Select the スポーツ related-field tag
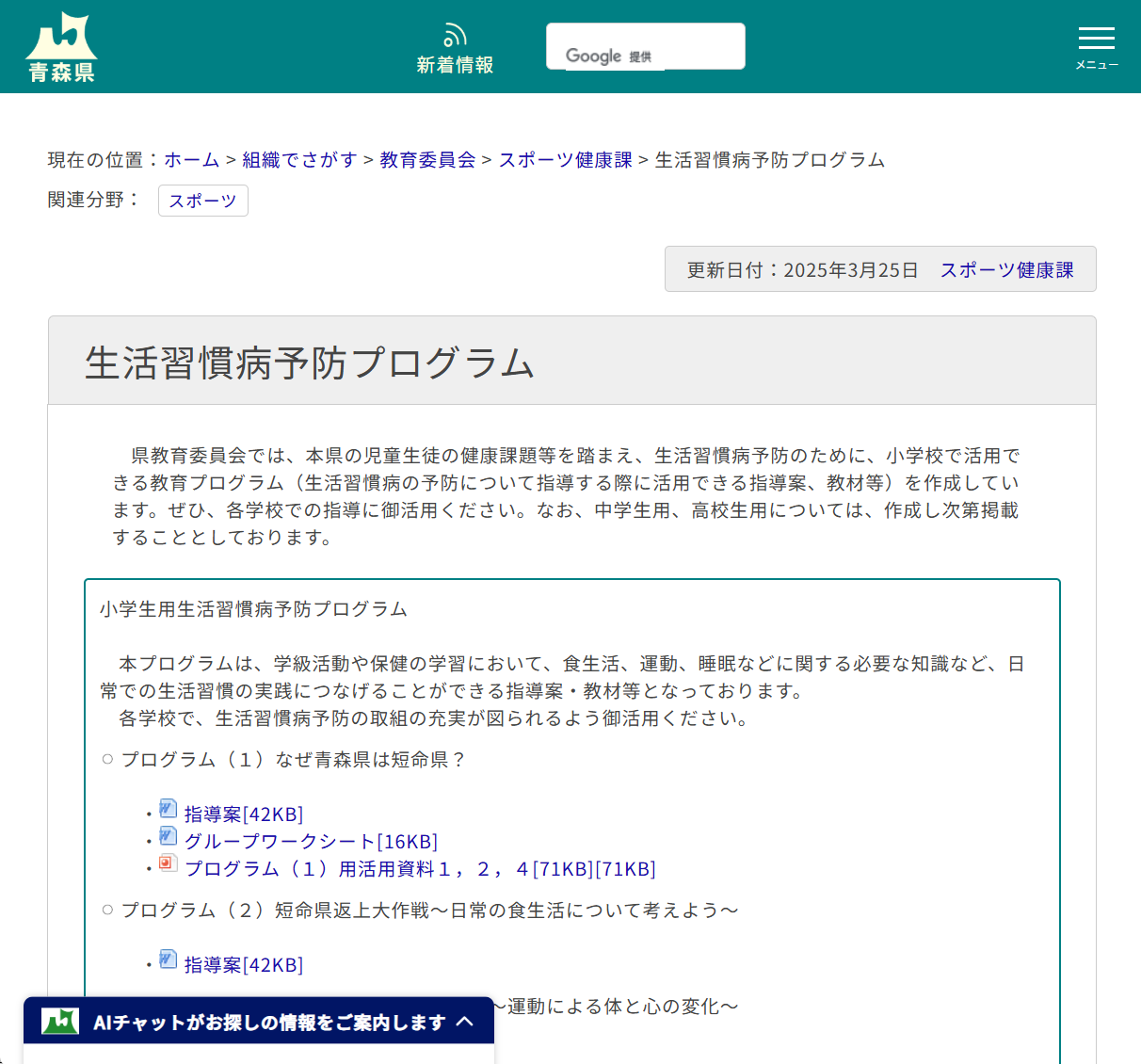The image size is (1141, 1064). point(202,201)
